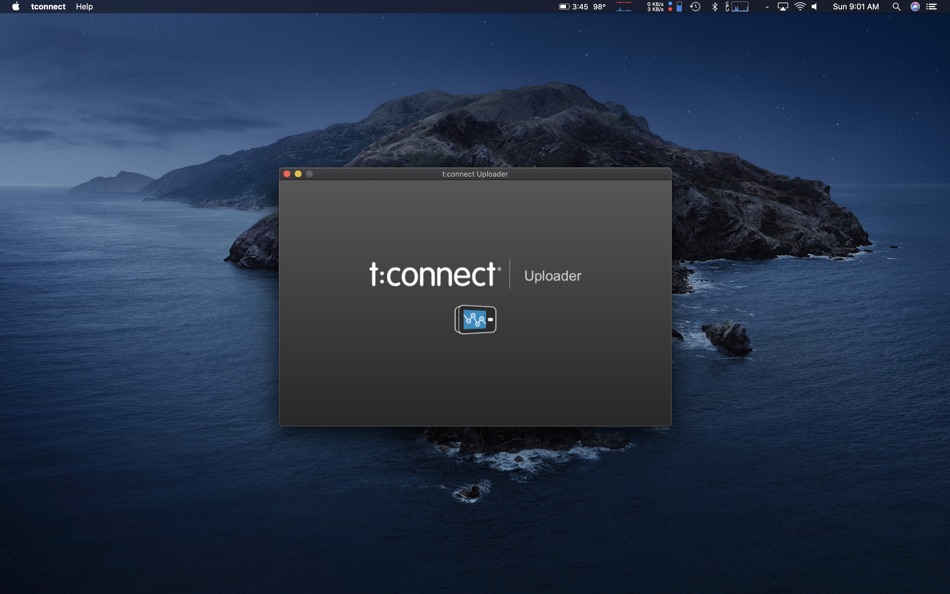The height and width of the screenshot is (594, 950).
Task: Open the Bluetooth menu
Action: coord(714,7)
